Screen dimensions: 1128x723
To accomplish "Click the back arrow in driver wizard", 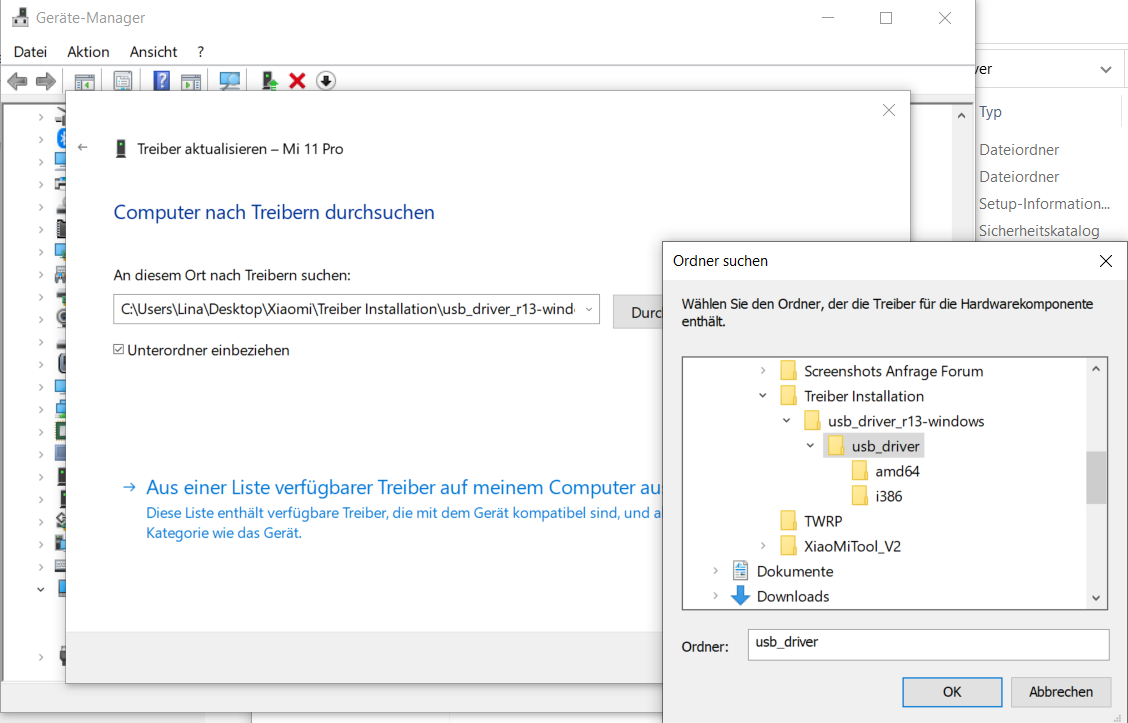I will tap(83, 148).
